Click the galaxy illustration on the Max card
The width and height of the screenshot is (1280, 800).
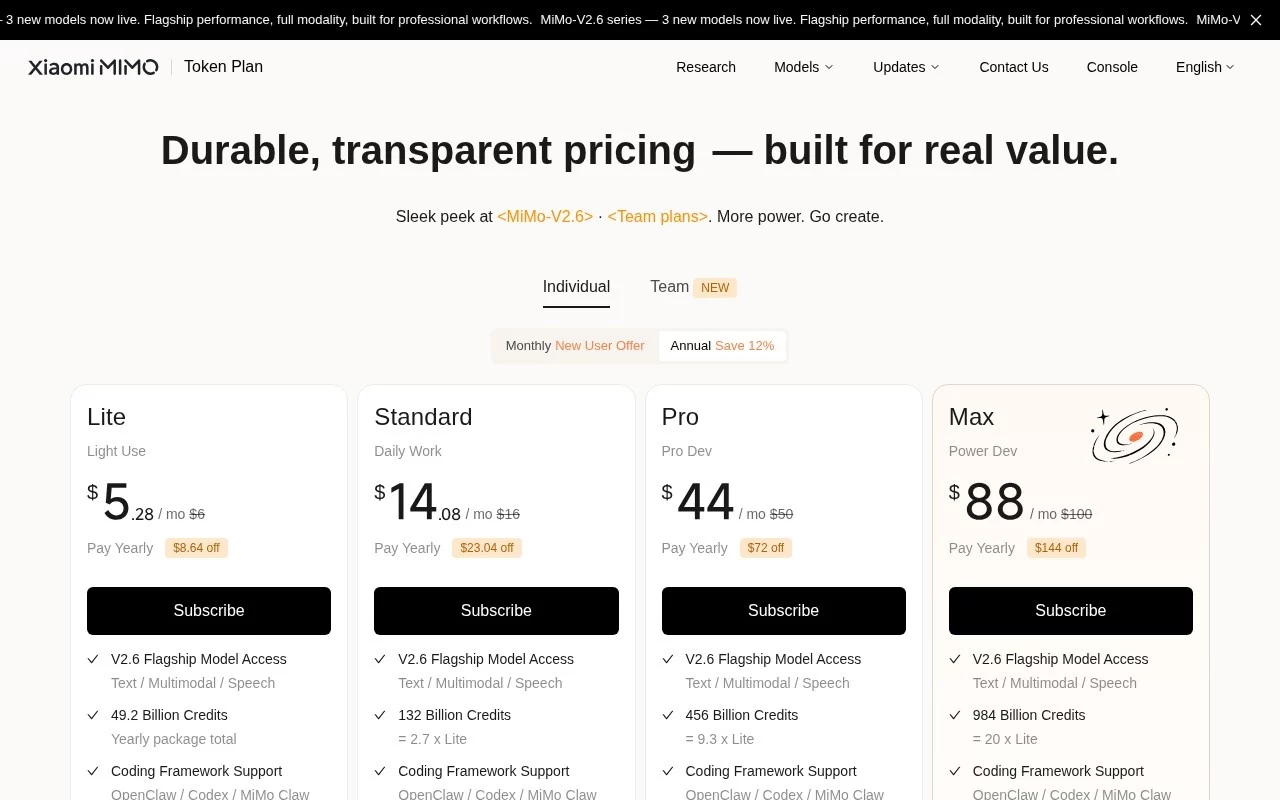coord(1135,435)
